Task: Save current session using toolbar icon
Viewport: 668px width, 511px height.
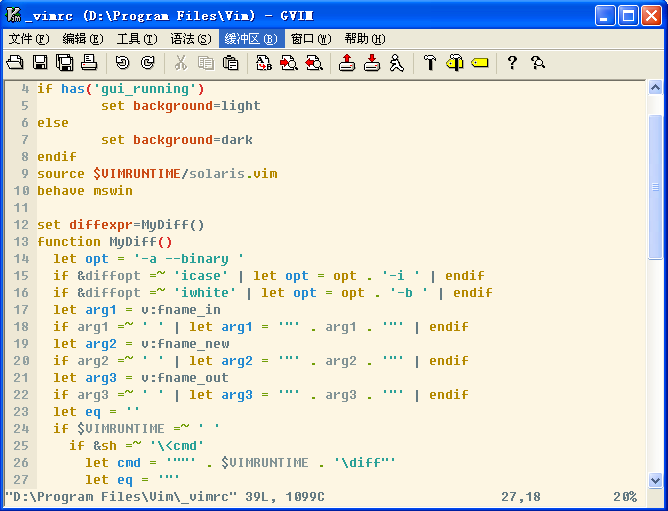Action: (372, 63)
